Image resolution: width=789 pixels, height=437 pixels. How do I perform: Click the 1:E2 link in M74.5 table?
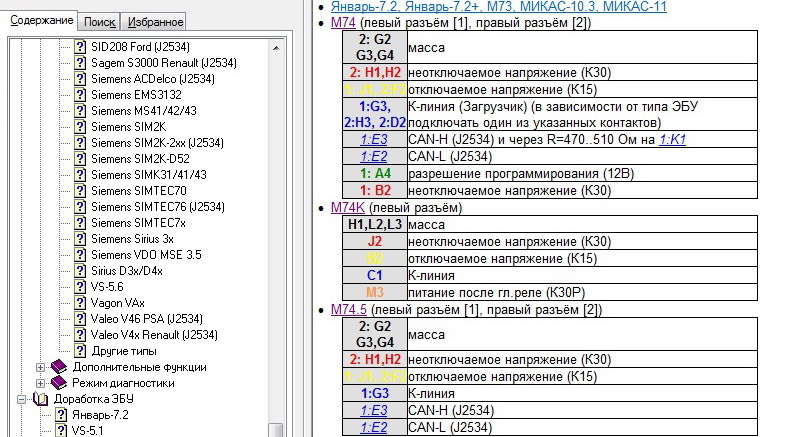tap(374, 427)
